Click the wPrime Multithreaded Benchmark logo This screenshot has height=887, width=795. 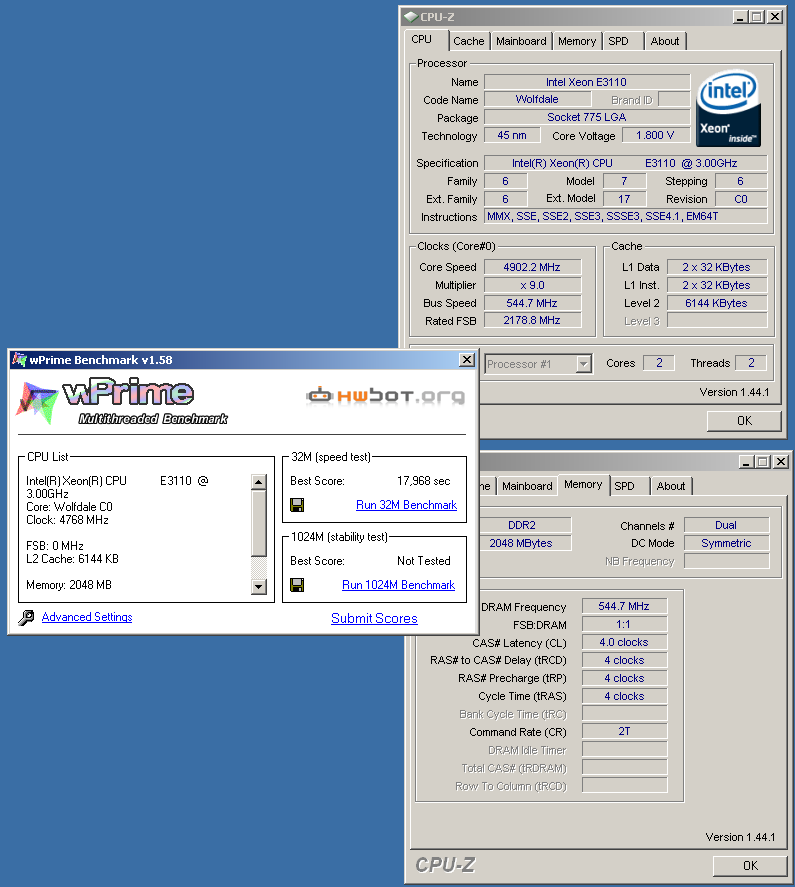point(122,401)
